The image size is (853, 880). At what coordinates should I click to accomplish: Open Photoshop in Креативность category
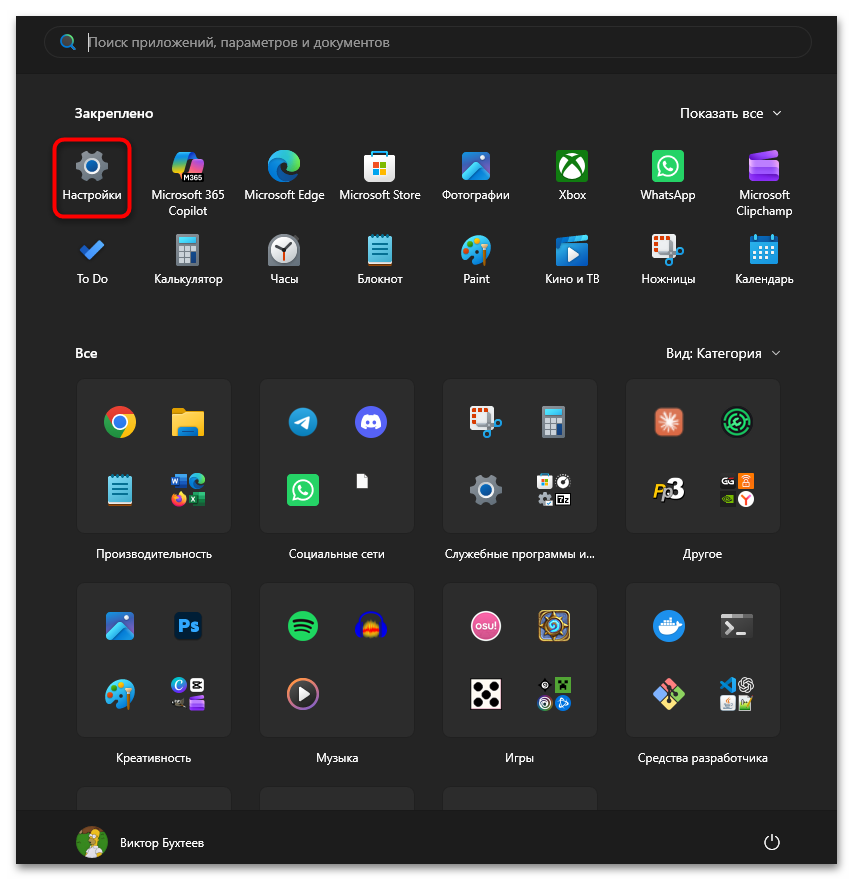coord(188,626)
